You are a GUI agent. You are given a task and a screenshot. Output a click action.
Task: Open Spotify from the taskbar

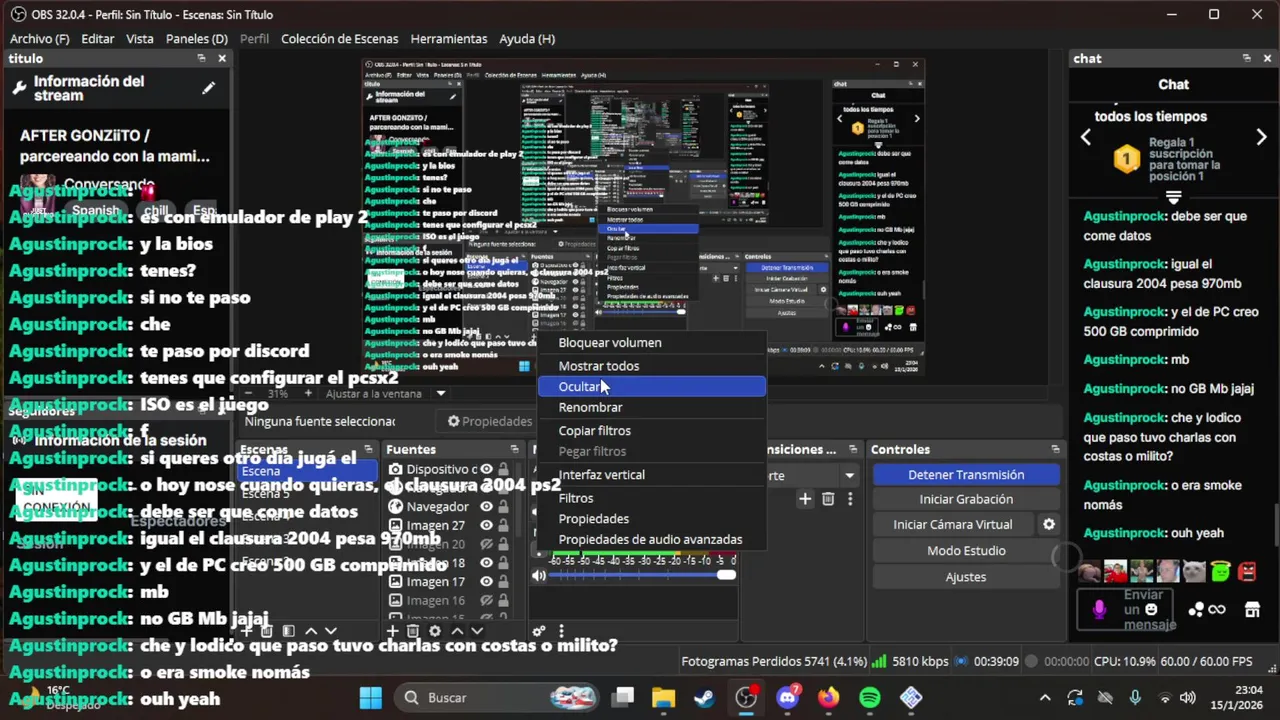pos(869,697)
